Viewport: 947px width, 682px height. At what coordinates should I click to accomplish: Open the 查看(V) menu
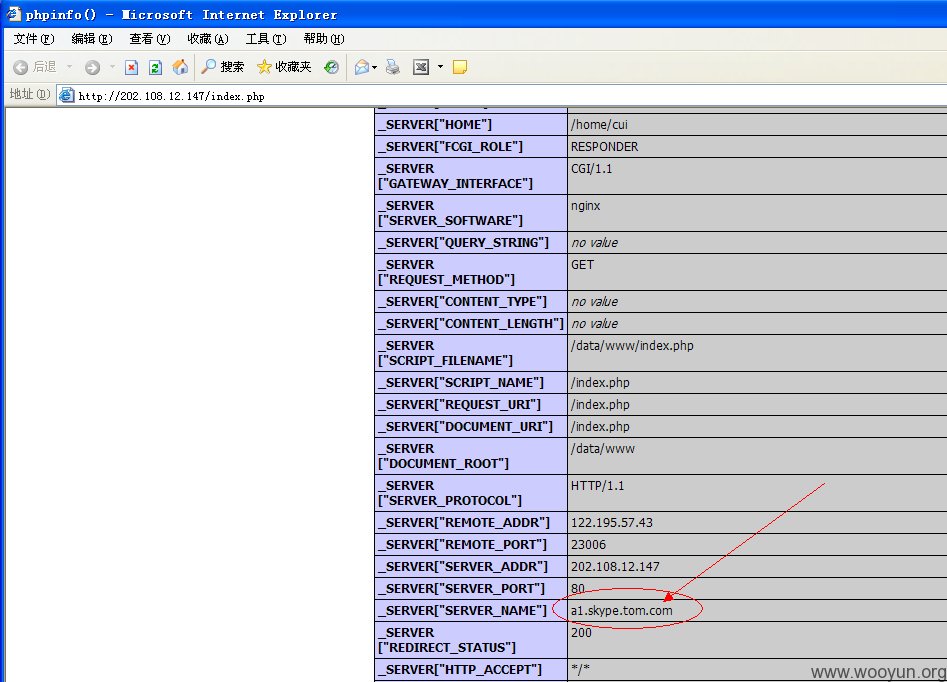pos(150,39)
